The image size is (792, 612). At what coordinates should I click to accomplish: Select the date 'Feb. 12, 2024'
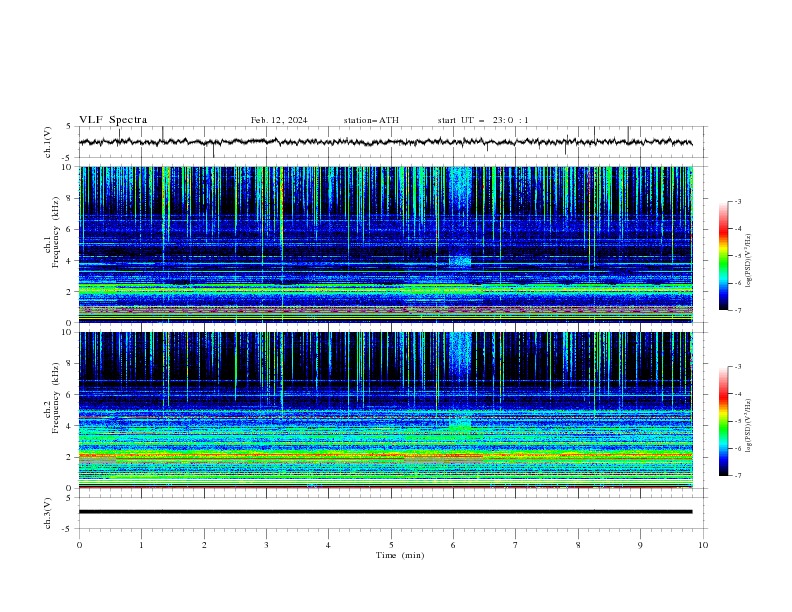pyautogui.click(x=279, y=120)
